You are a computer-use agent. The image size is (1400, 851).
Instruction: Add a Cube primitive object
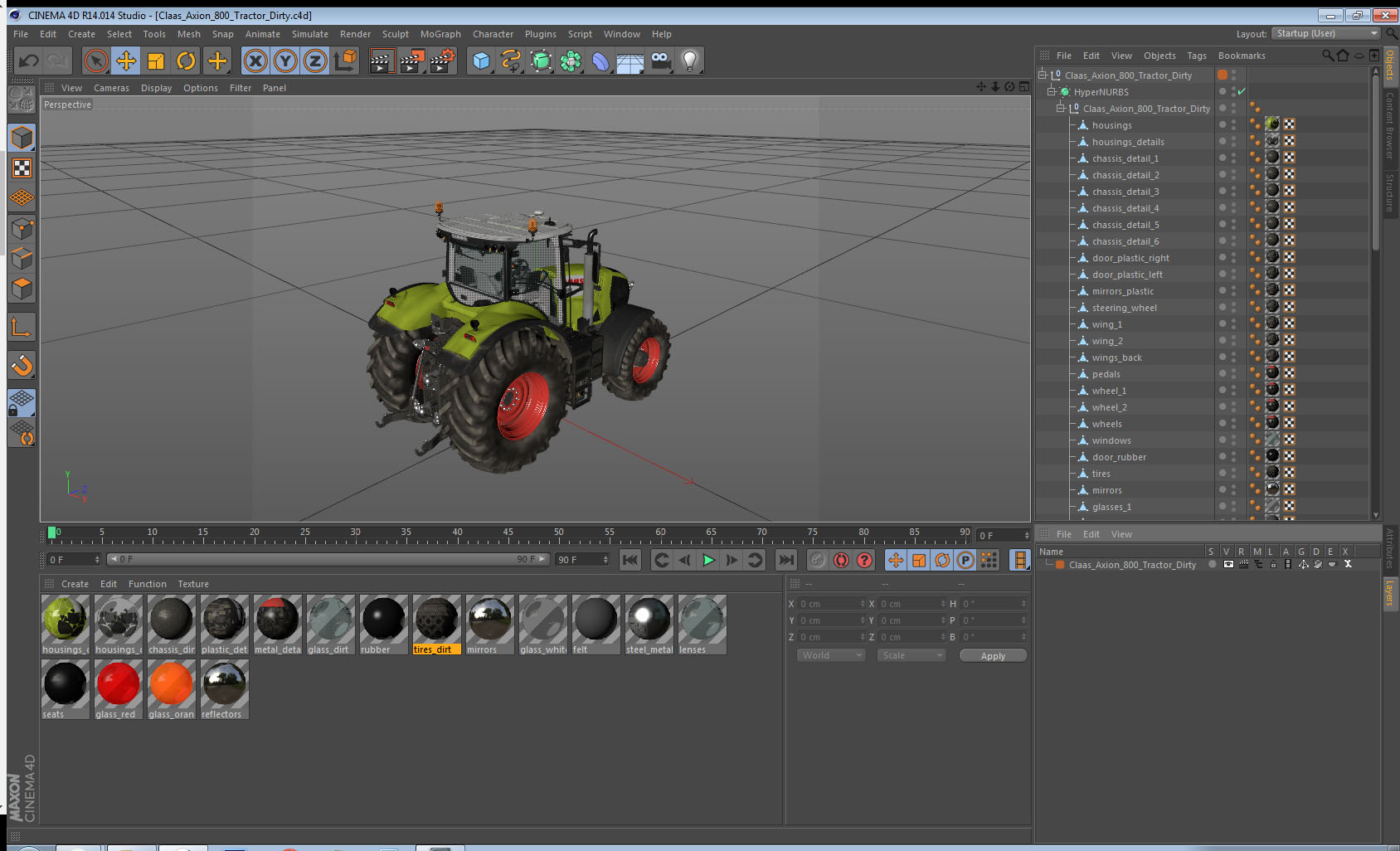coord(482,61)
